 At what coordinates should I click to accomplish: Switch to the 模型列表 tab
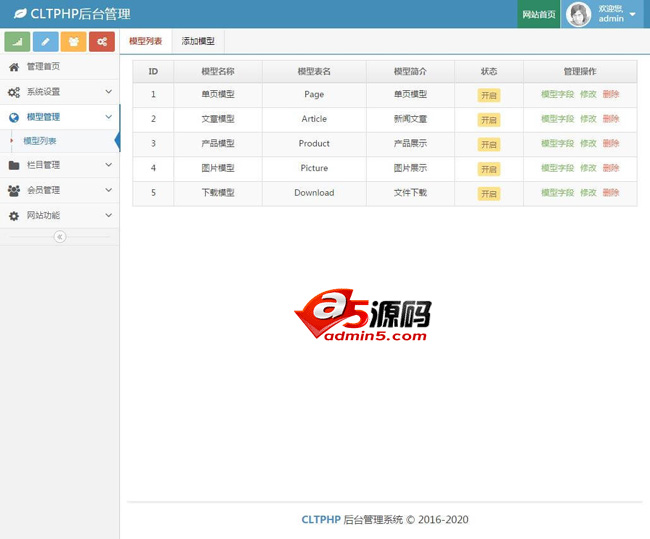click(146, 41)
